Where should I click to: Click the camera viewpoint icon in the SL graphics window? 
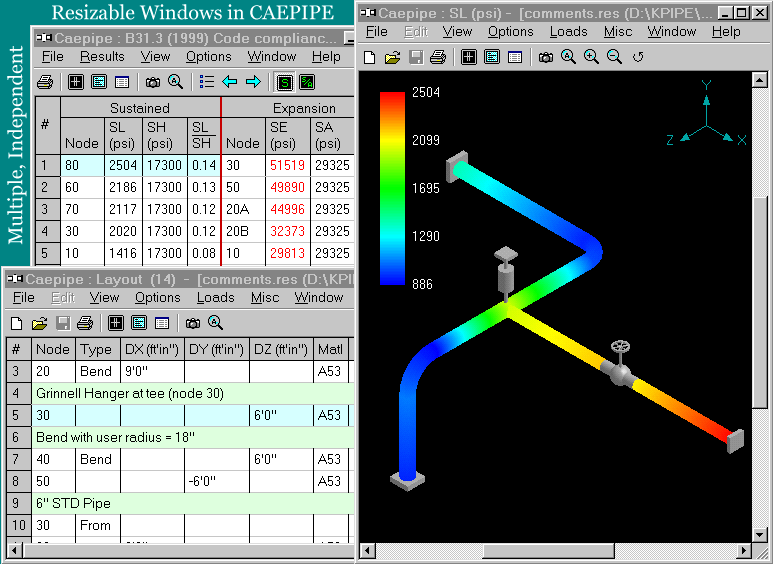click(545, 58)
